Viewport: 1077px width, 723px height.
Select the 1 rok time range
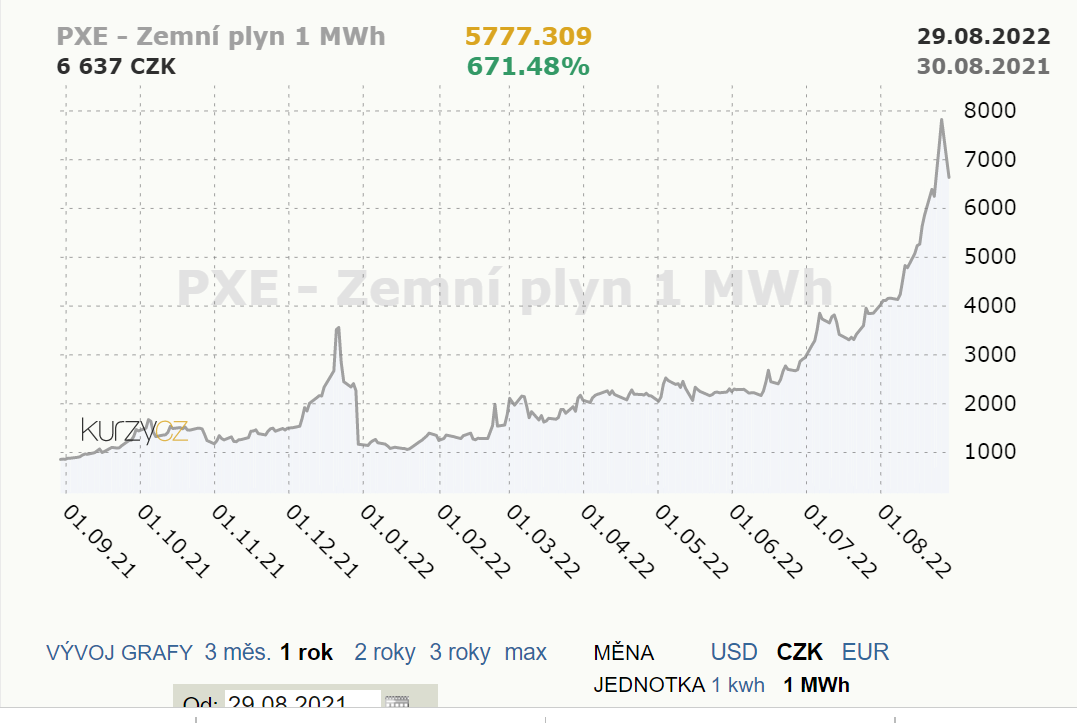click(x=306, y=653)
